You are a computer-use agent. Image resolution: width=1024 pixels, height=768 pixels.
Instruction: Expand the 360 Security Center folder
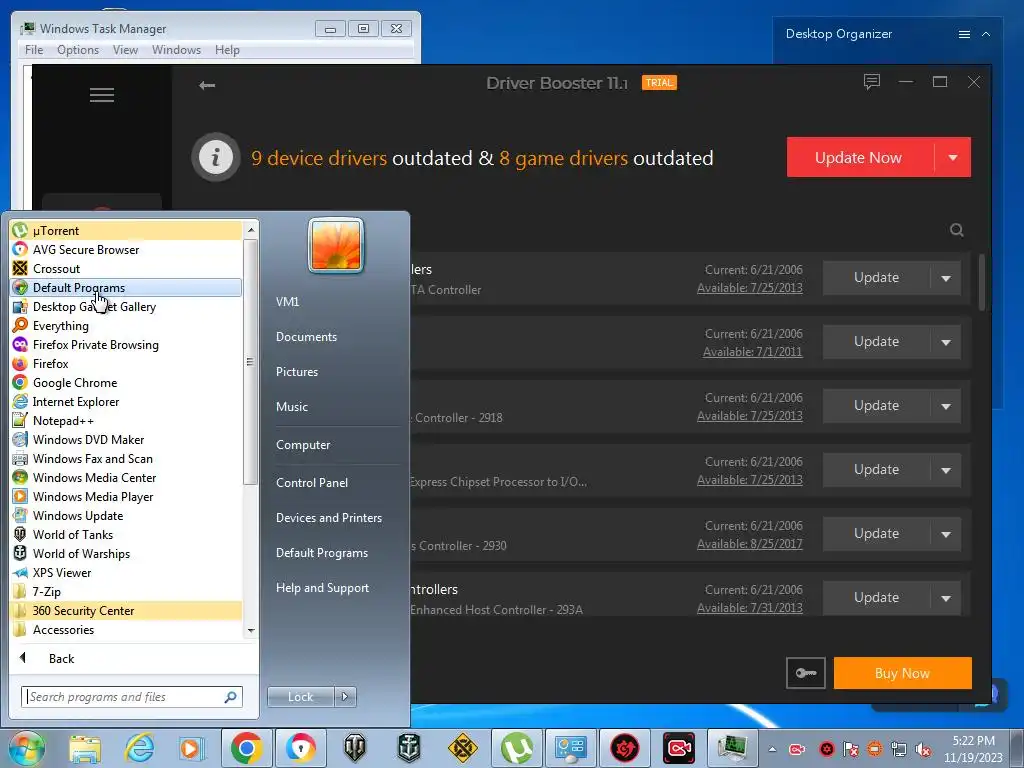pyautogui.click(x=126, y=611)
